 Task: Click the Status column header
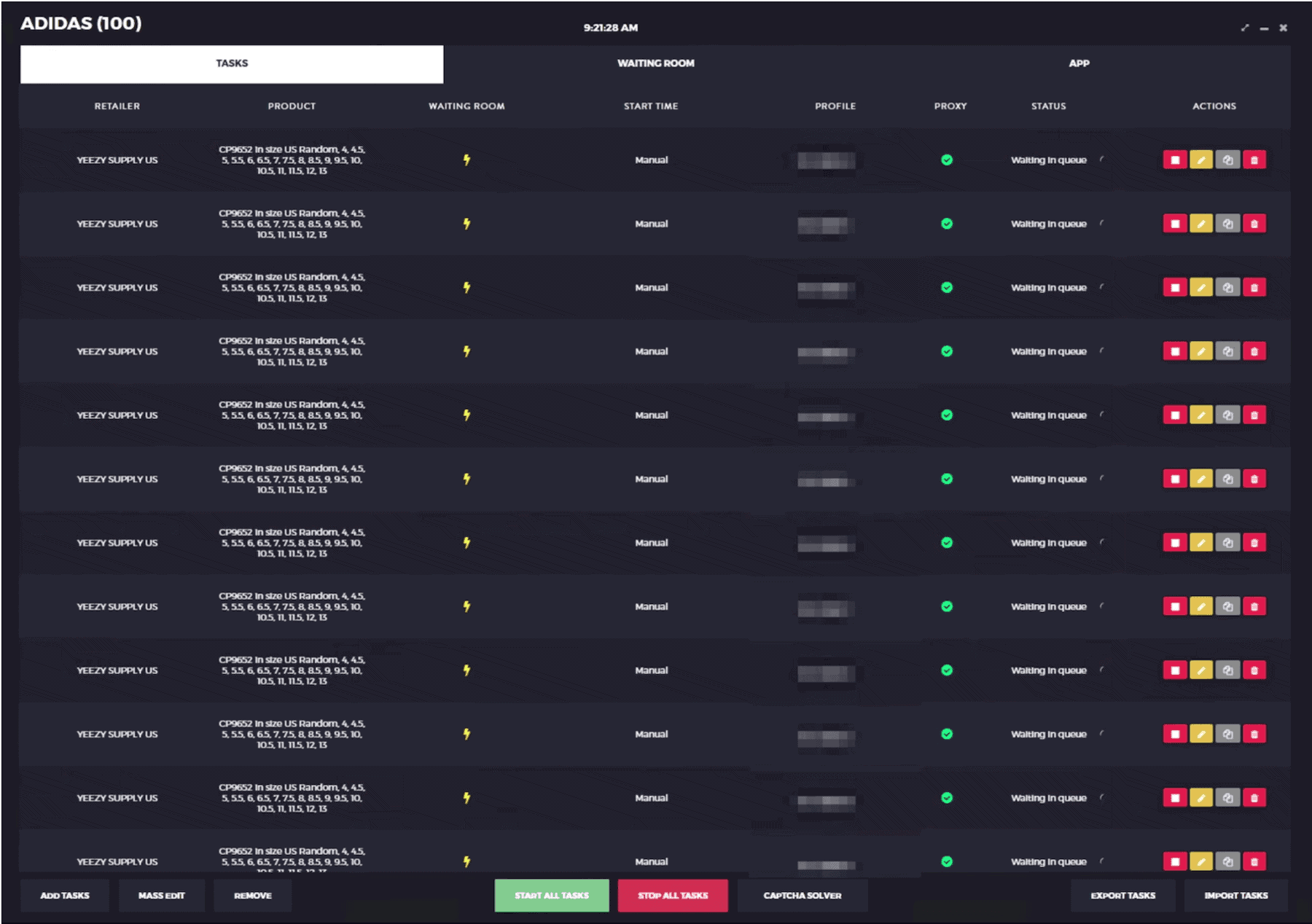pyautogui.click(x=1048, y=106)
